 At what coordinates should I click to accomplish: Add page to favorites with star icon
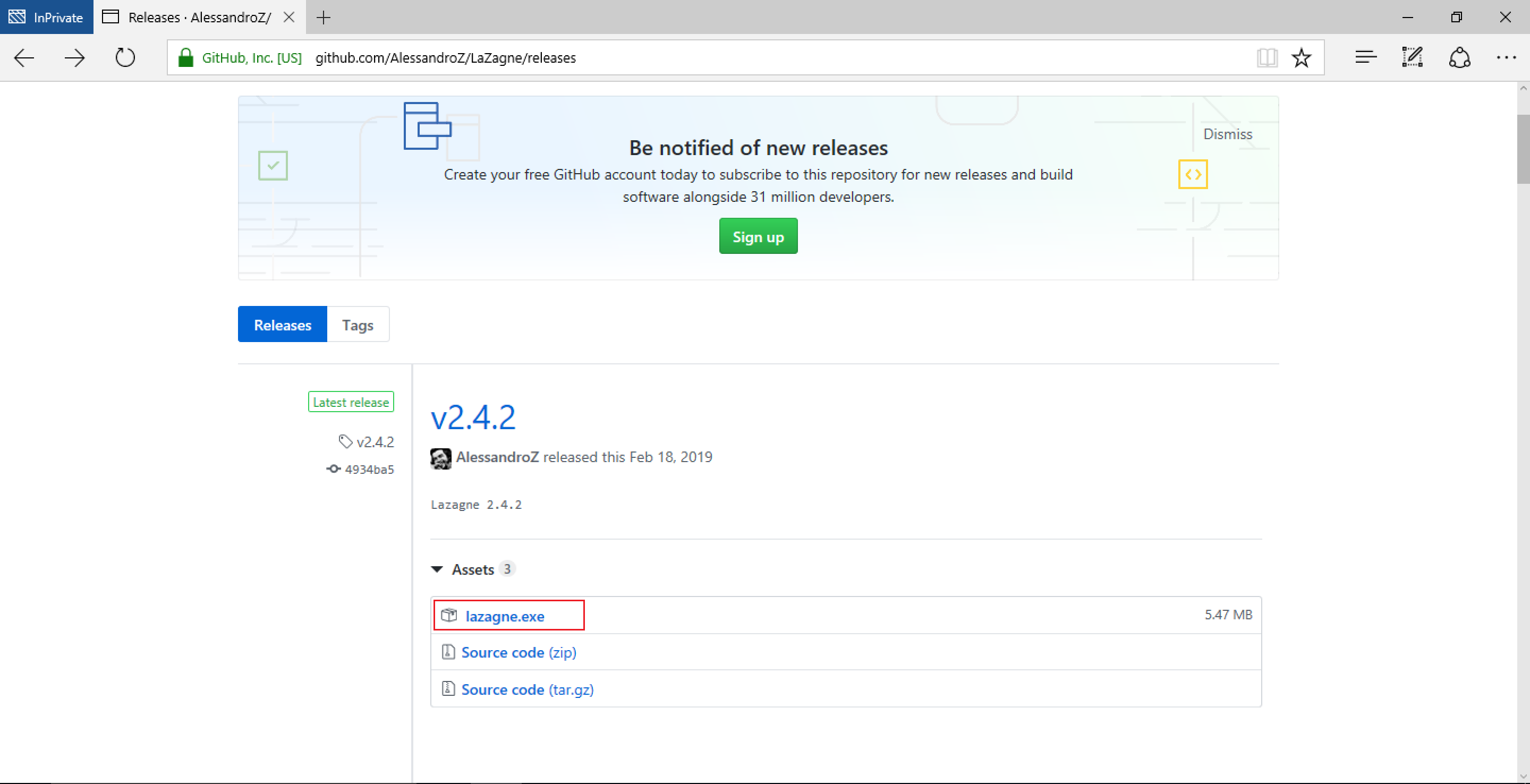tap(1302, 57)
